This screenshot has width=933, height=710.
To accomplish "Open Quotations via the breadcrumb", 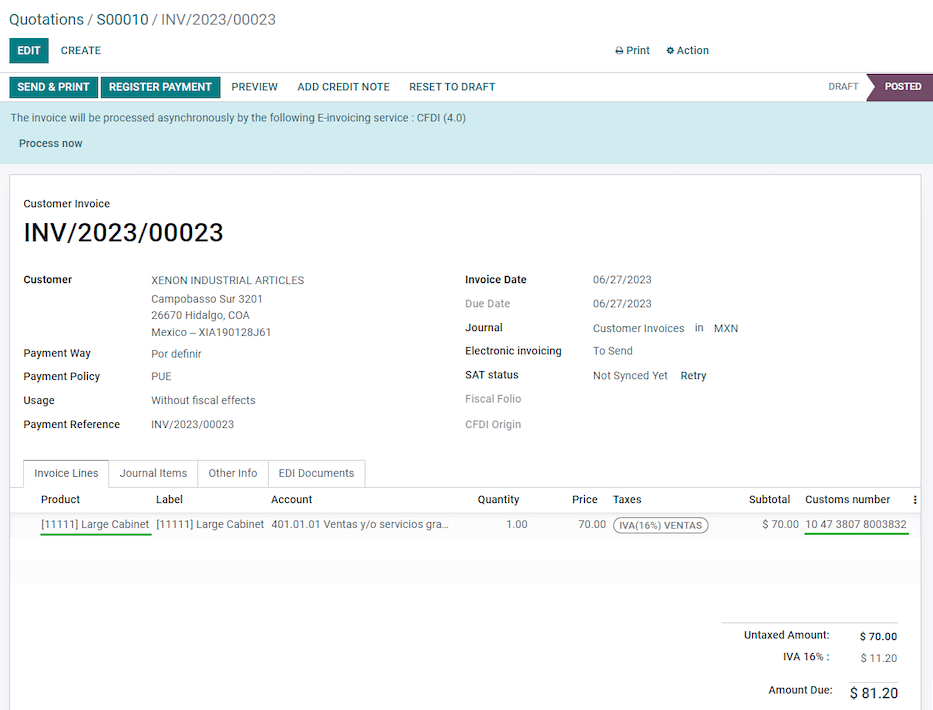I will (x=47, y=19).
